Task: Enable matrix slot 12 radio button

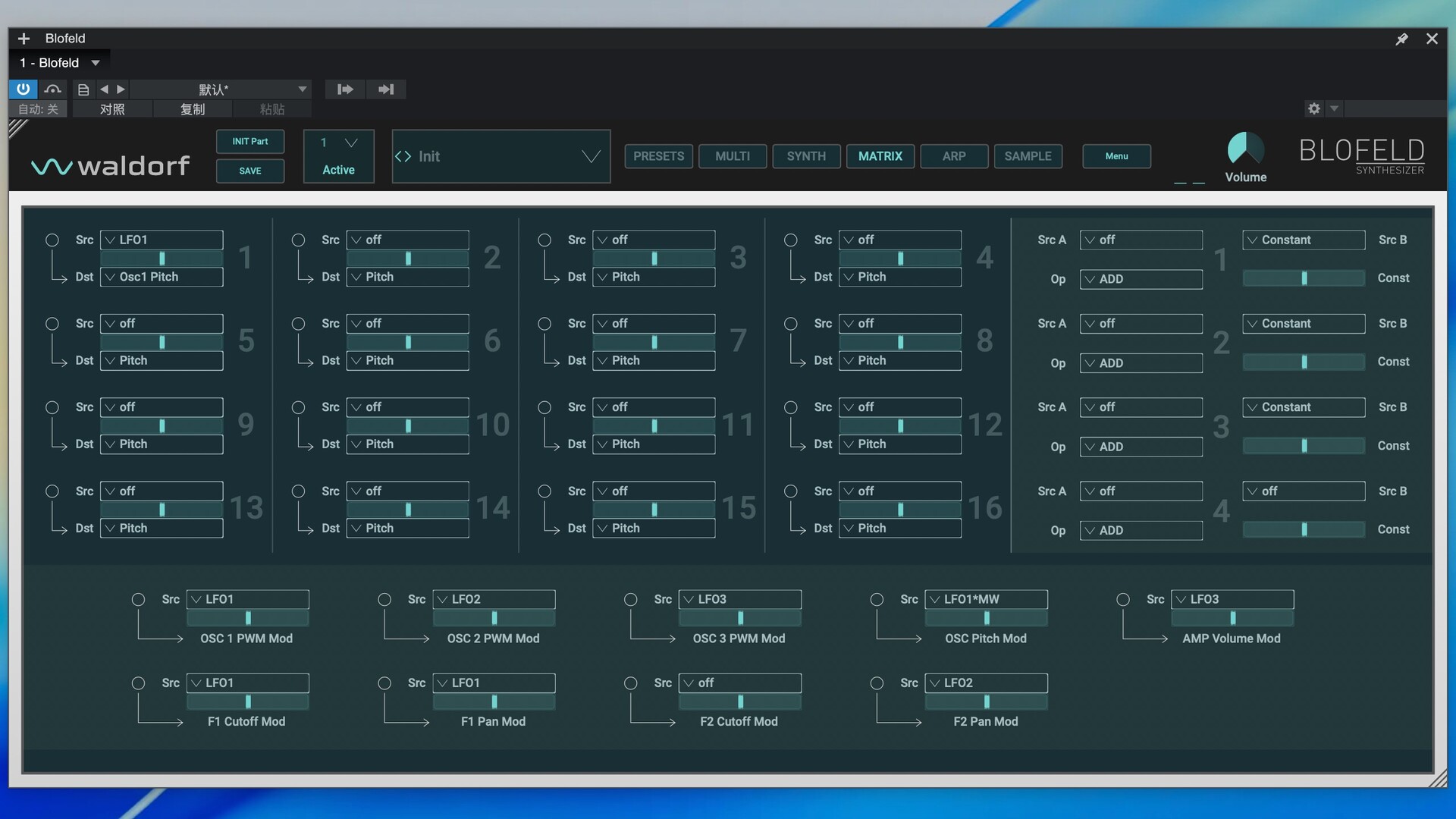Action: [791, 408]
